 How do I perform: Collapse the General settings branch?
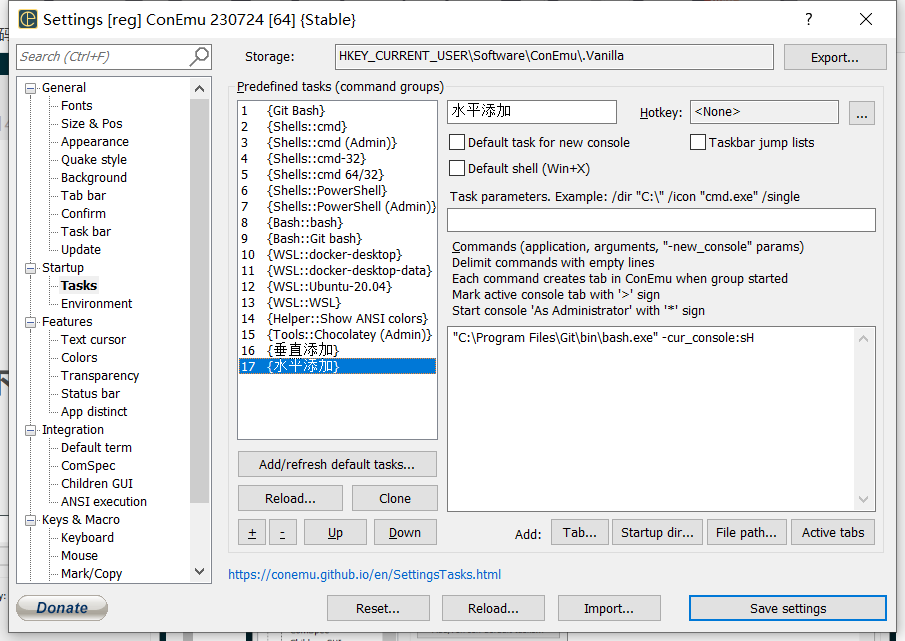(30, 87)
